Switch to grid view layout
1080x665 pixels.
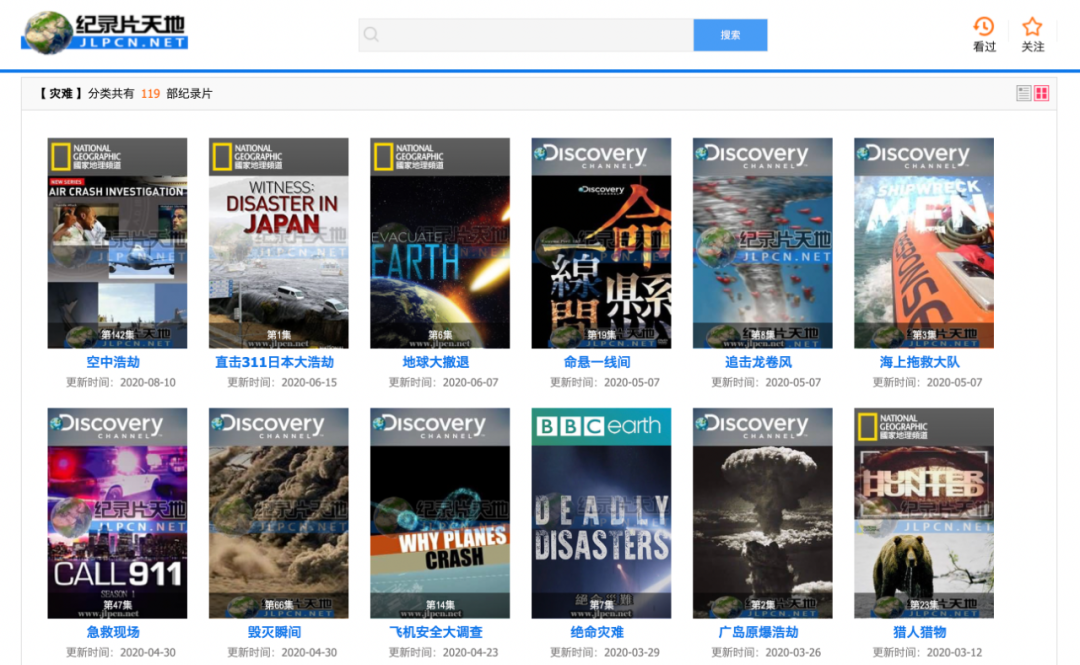[1041, 93]
